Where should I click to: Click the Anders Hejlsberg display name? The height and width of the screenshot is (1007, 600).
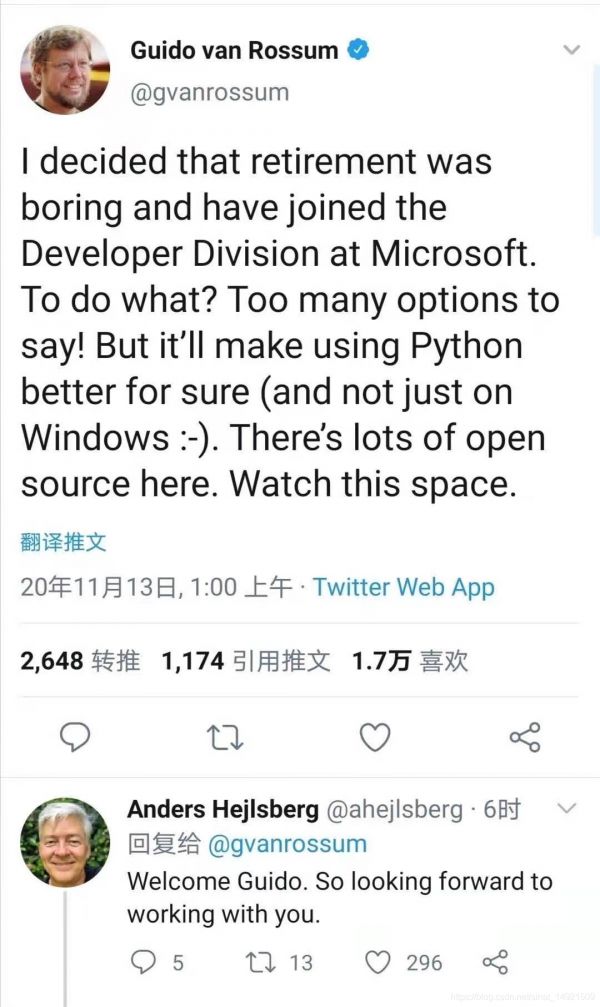coord(223,809)
